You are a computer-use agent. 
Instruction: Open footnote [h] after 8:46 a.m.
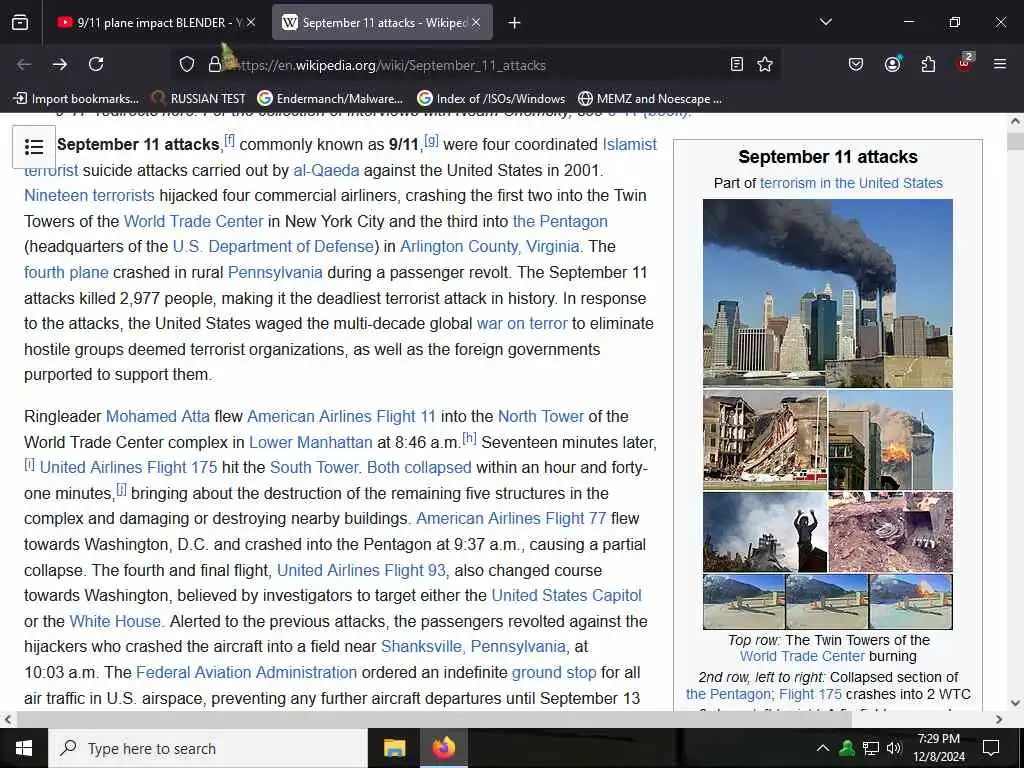click(469, 438)
